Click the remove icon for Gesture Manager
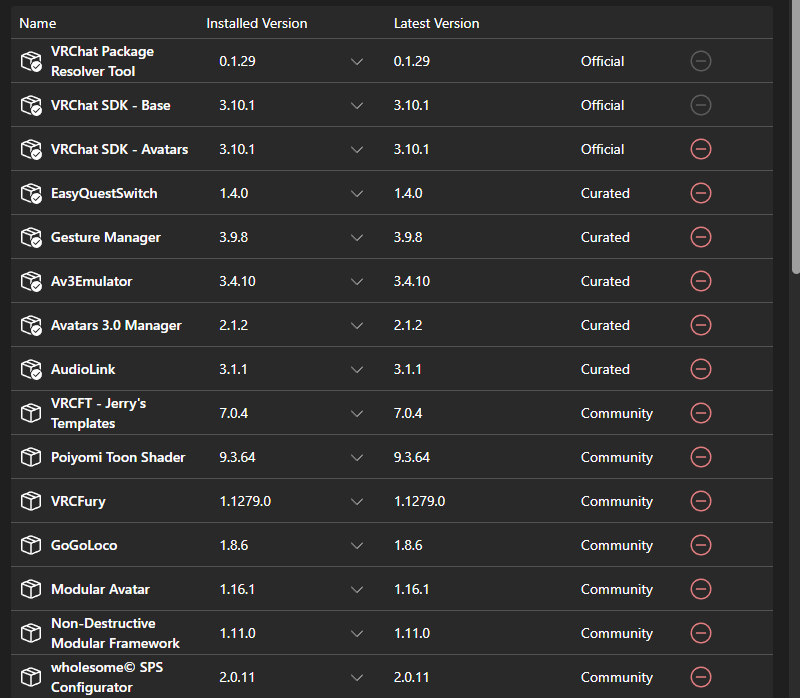 coord(701,237)
